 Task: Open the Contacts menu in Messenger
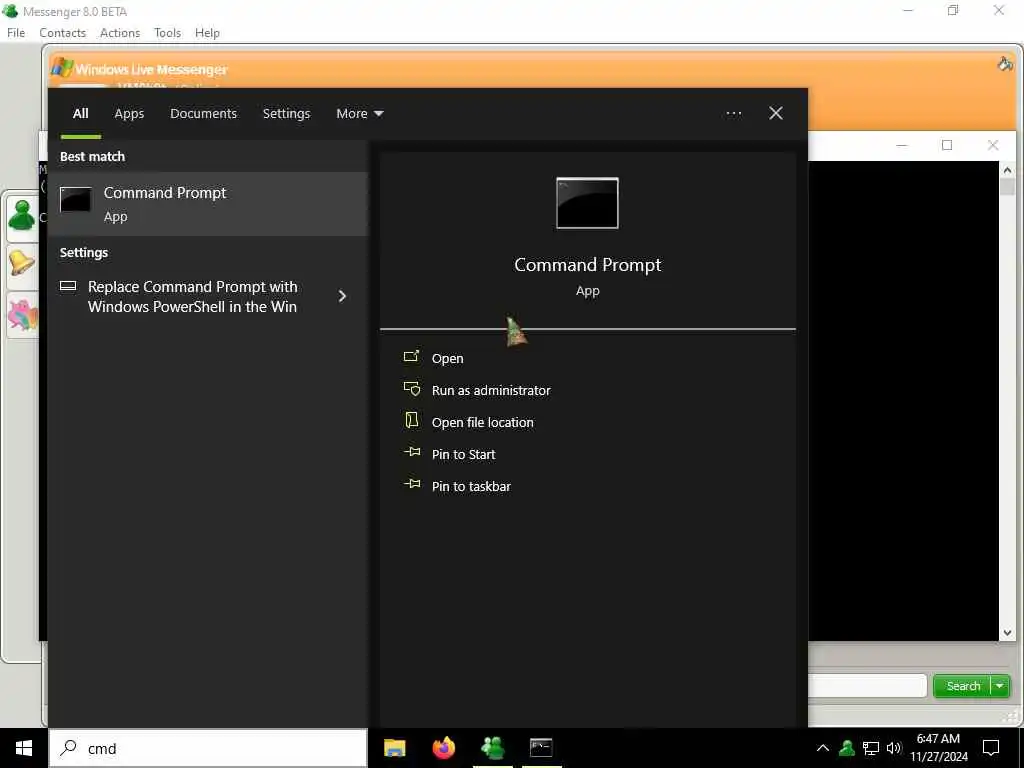click(x=63, y=33)
